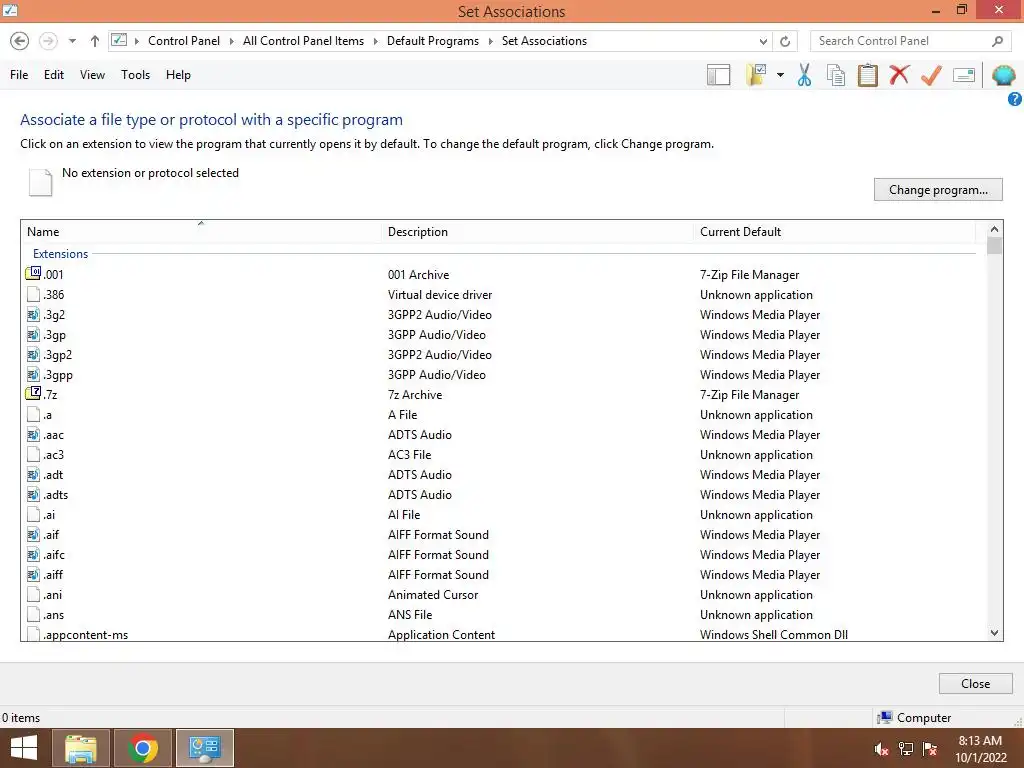
Task: Click the Refresh button in address bar
Action: (x=785, y=41)
